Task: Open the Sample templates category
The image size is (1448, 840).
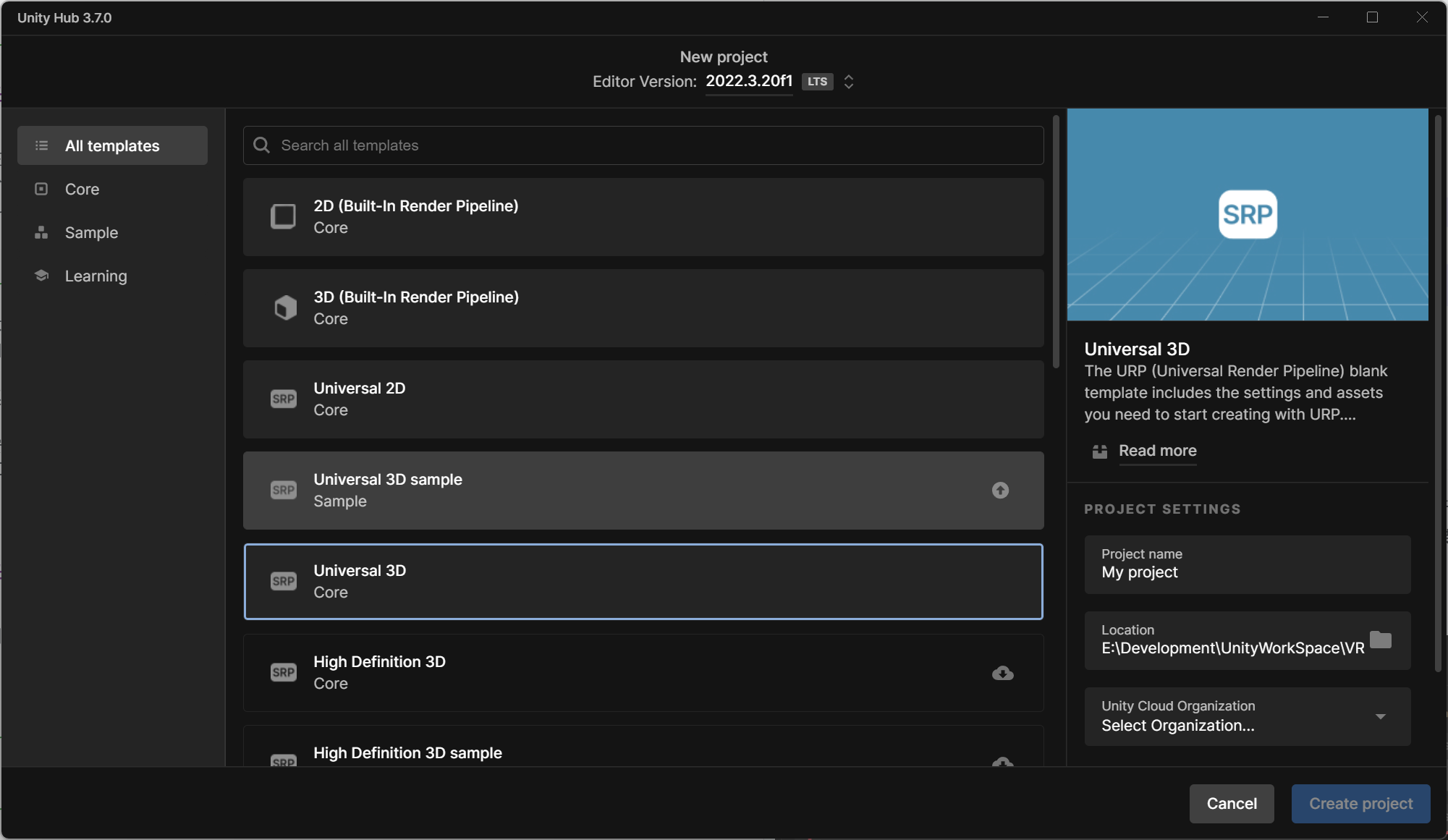Action: 112,232
